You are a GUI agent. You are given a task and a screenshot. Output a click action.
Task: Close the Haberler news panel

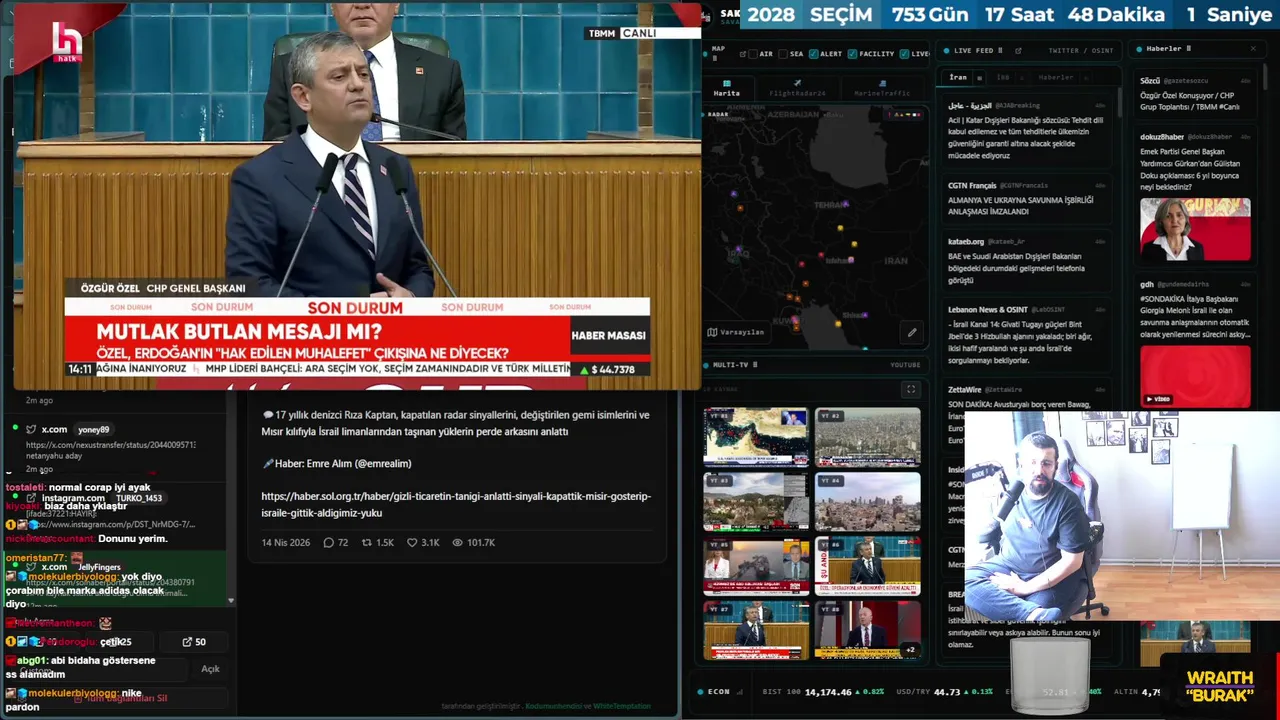[x=1253, y=49]
